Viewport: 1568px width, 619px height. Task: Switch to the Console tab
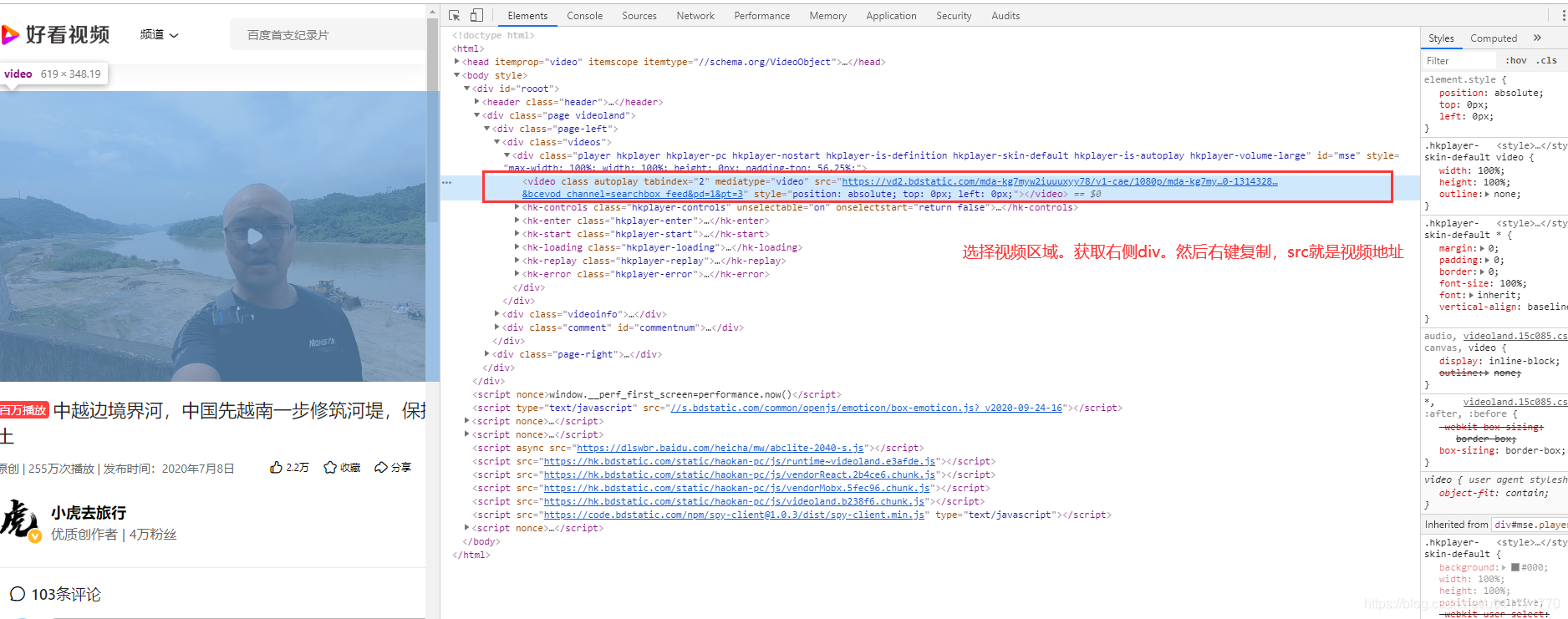(x=584, y=16)
